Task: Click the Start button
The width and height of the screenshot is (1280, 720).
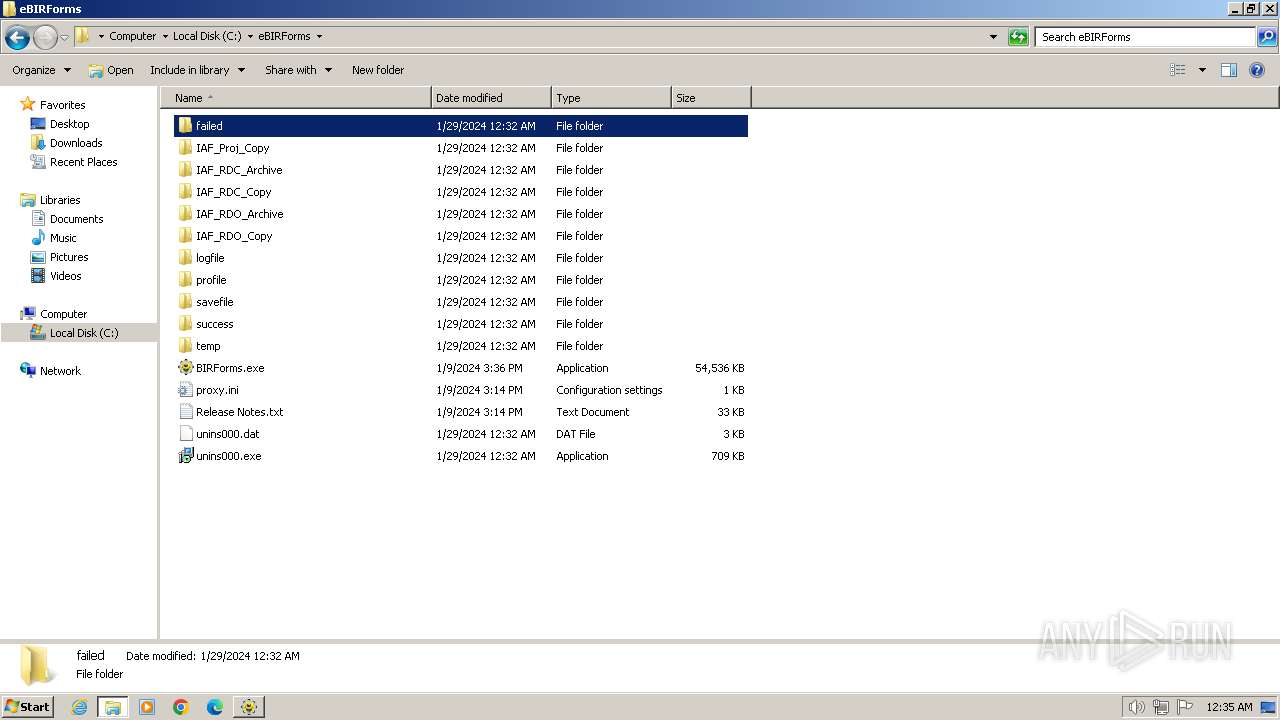Action: point(27,707)
